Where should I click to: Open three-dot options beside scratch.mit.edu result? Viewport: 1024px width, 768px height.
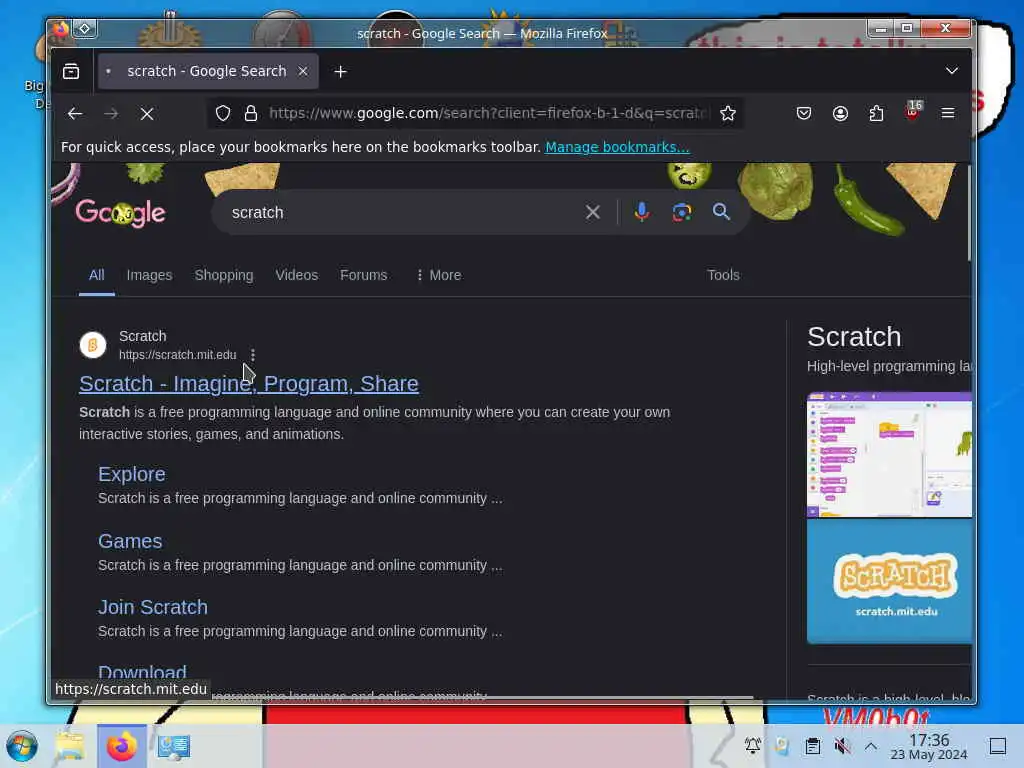[253, 355]
